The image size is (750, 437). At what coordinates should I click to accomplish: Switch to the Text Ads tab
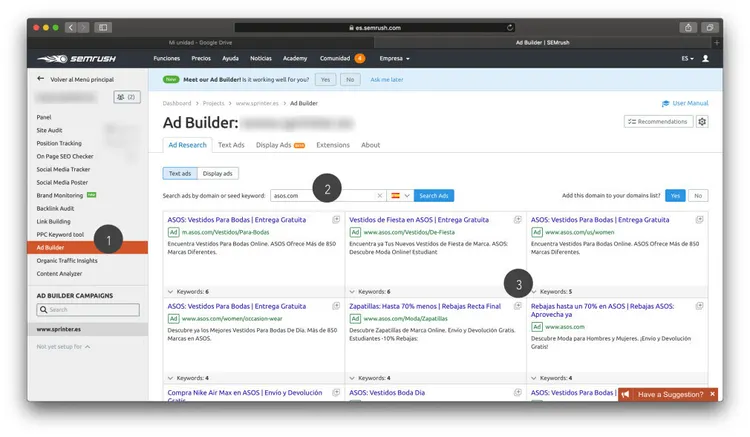coord(231,145)
